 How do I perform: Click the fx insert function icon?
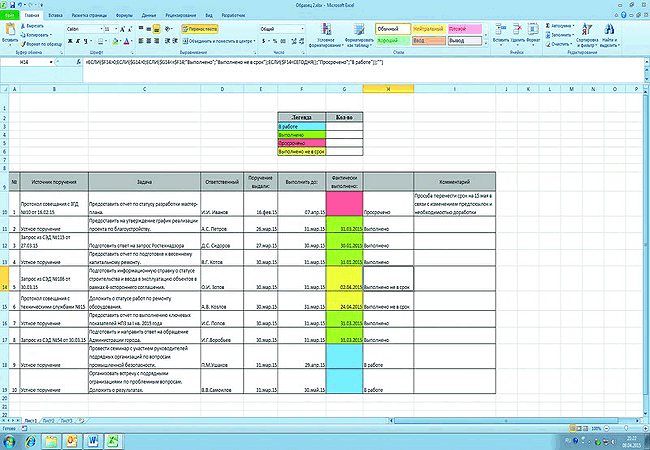coord(79,62)
